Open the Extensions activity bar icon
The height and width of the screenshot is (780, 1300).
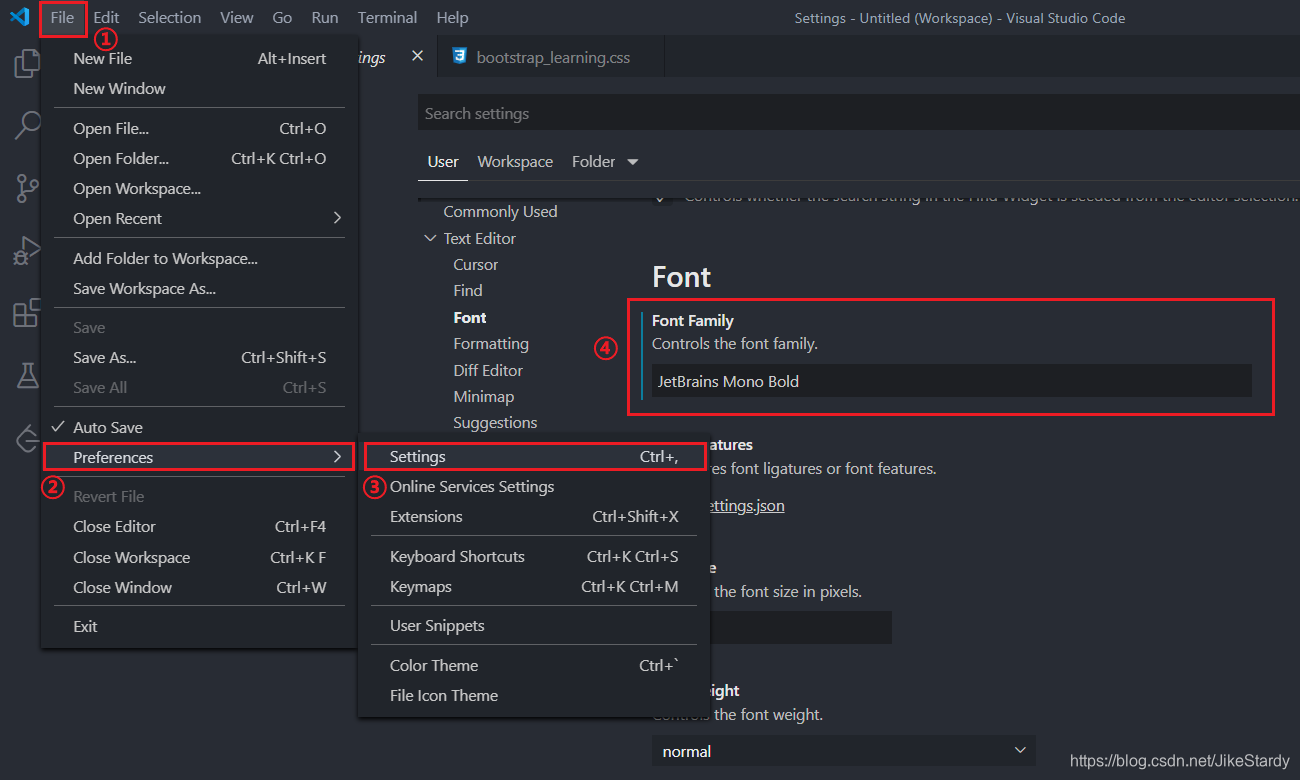click(26, 313)
